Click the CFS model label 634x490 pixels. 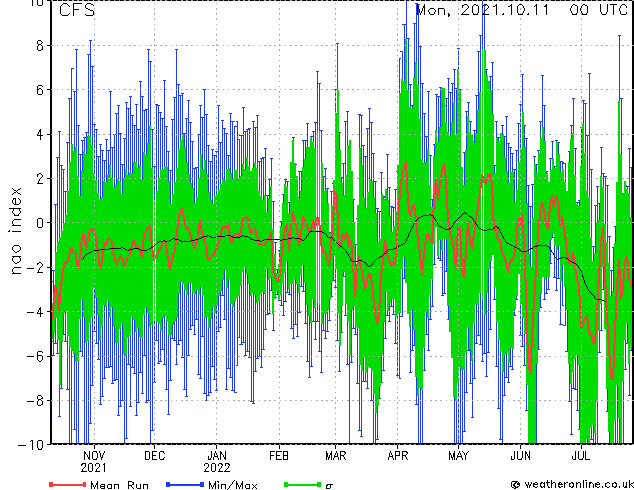[x=77, y=10]
